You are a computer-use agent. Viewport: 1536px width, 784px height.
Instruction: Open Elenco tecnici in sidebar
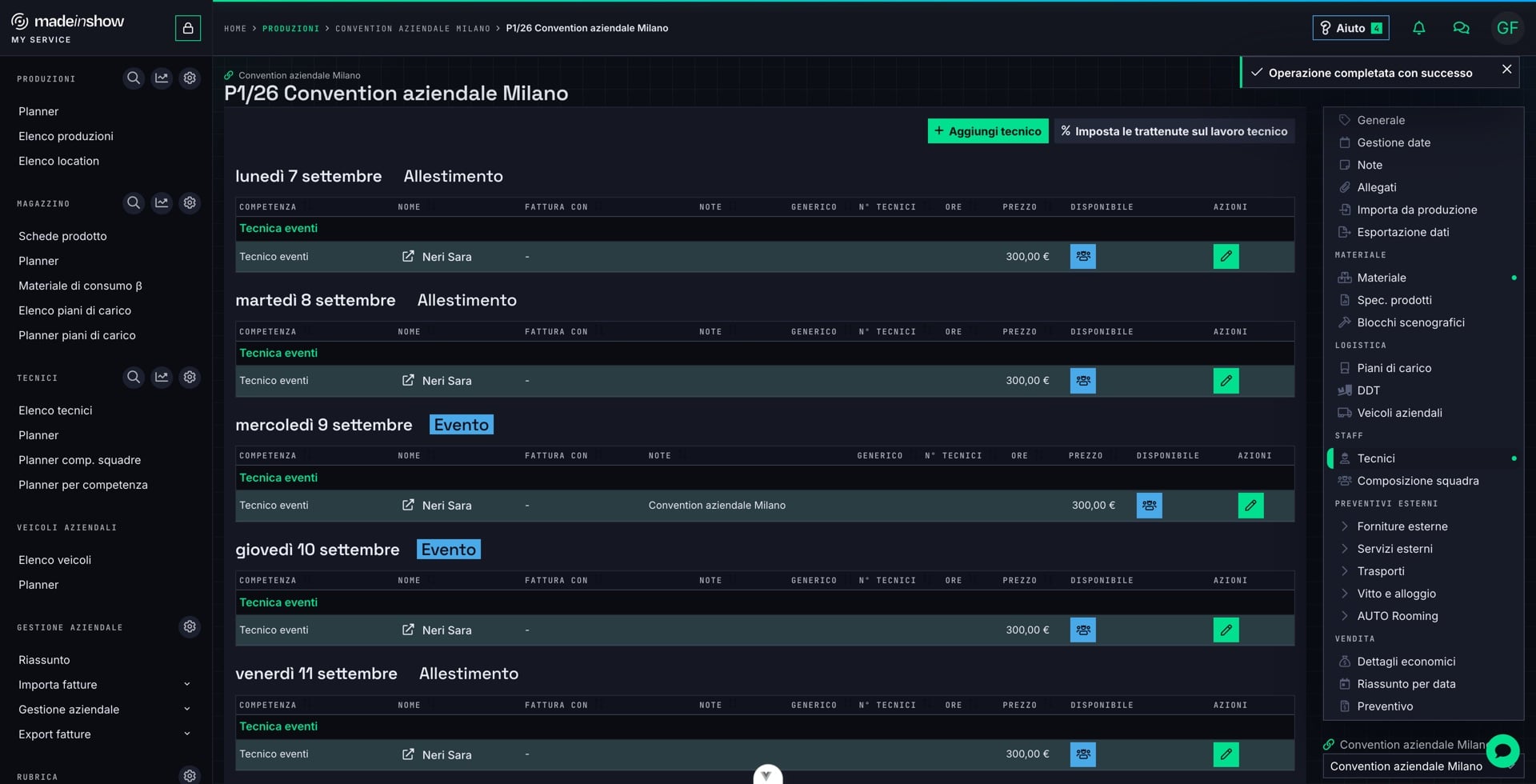55,410
